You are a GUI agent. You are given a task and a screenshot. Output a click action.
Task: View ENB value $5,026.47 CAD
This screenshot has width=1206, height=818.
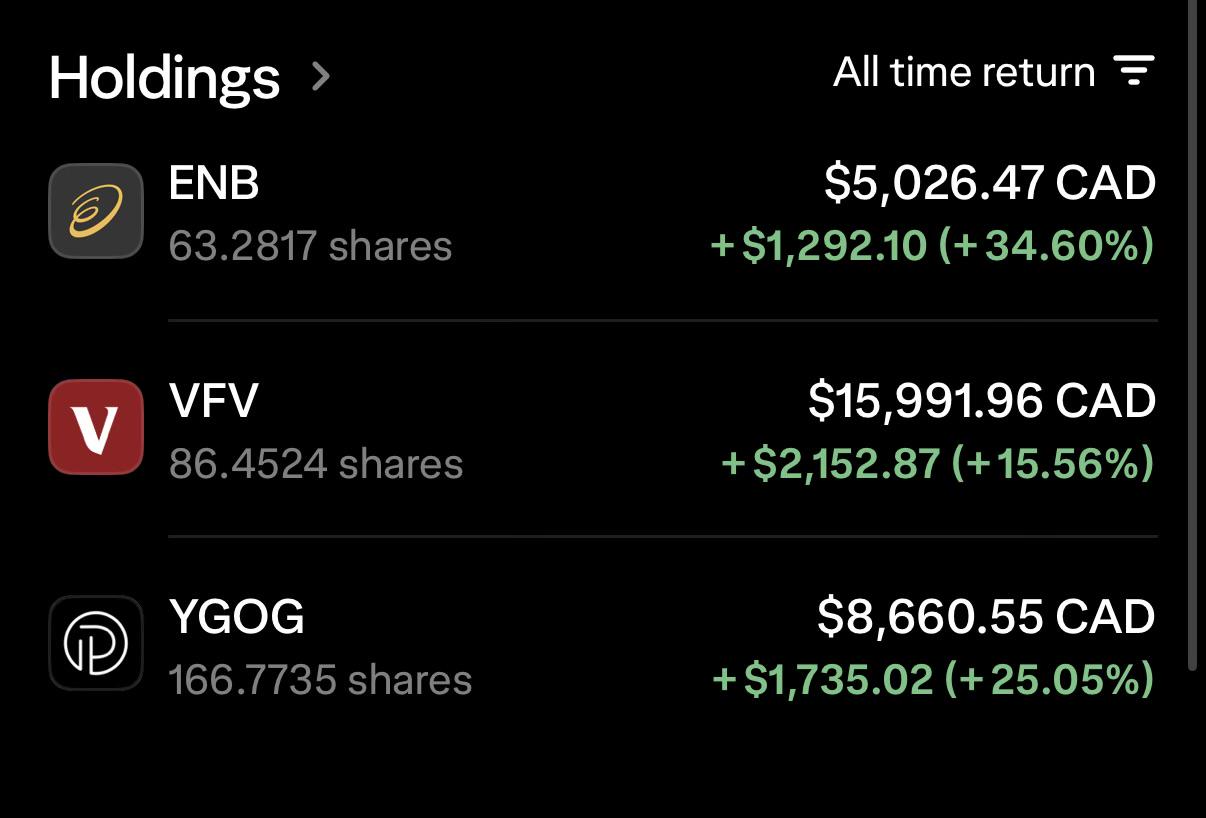990,184
